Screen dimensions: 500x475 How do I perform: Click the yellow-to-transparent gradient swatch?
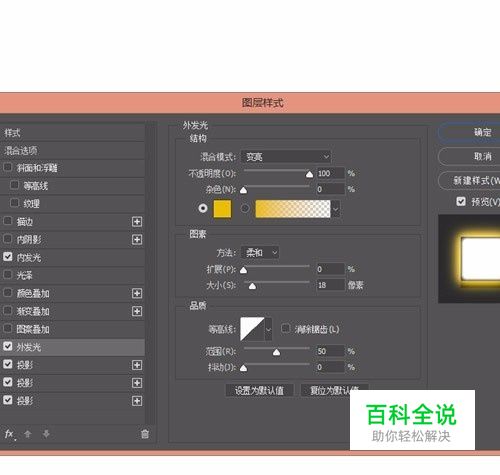click(x=293, y=209)
